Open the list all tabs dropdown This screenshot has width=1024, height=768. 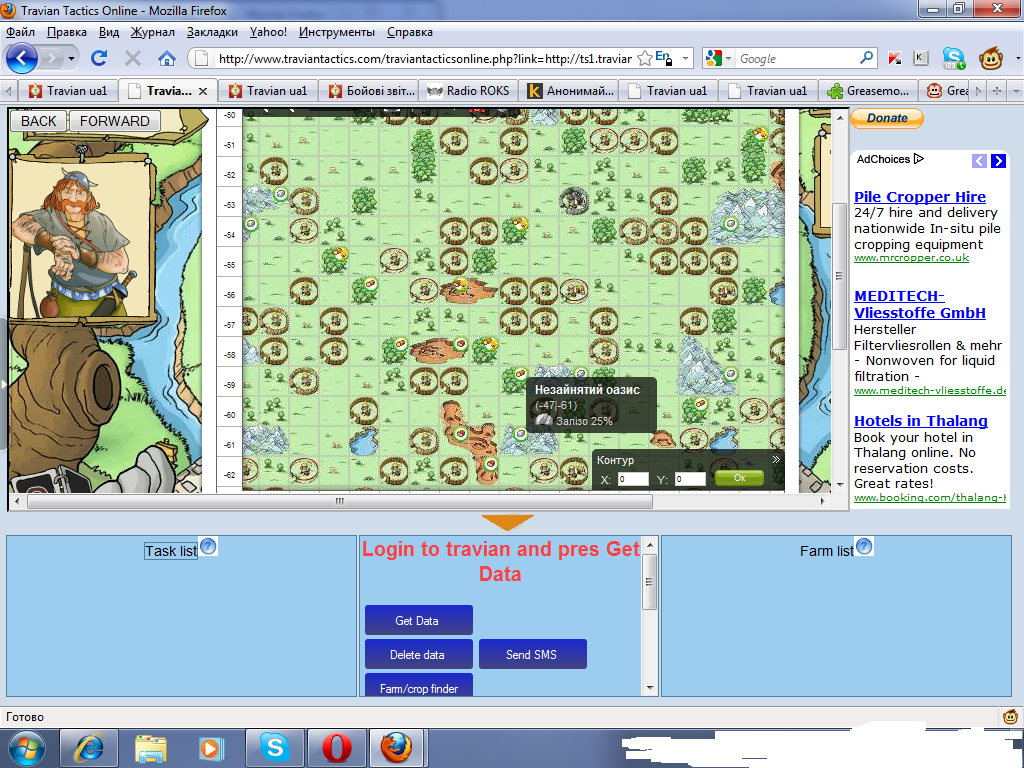pyautogui.click(x=1016, y=91)
